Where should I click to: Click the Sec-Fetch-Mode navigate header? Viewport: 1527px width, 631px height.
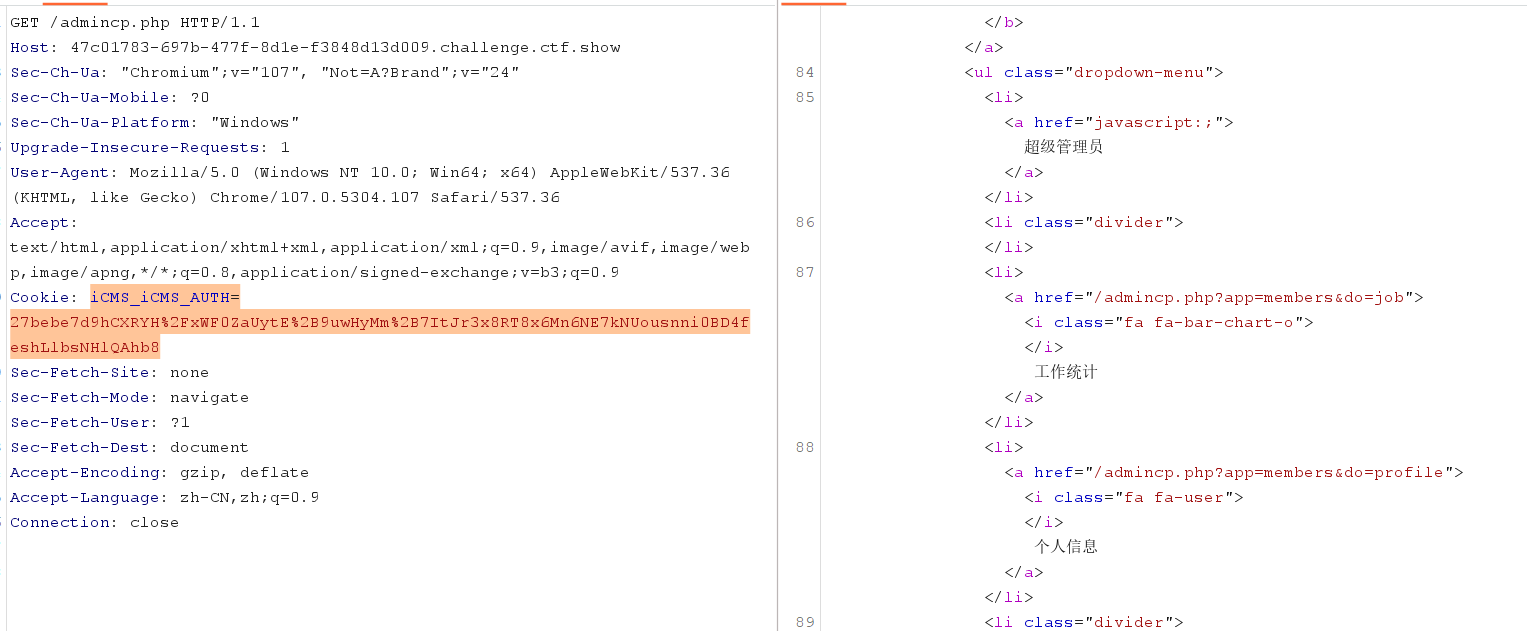click(x=129, y=397)
